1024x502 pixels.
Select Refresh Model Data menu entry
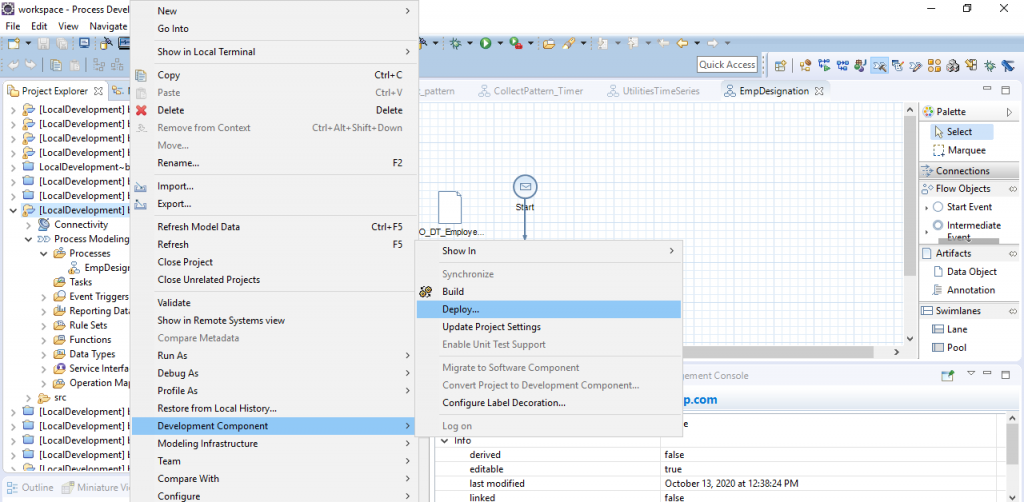(x=274, y=227)
